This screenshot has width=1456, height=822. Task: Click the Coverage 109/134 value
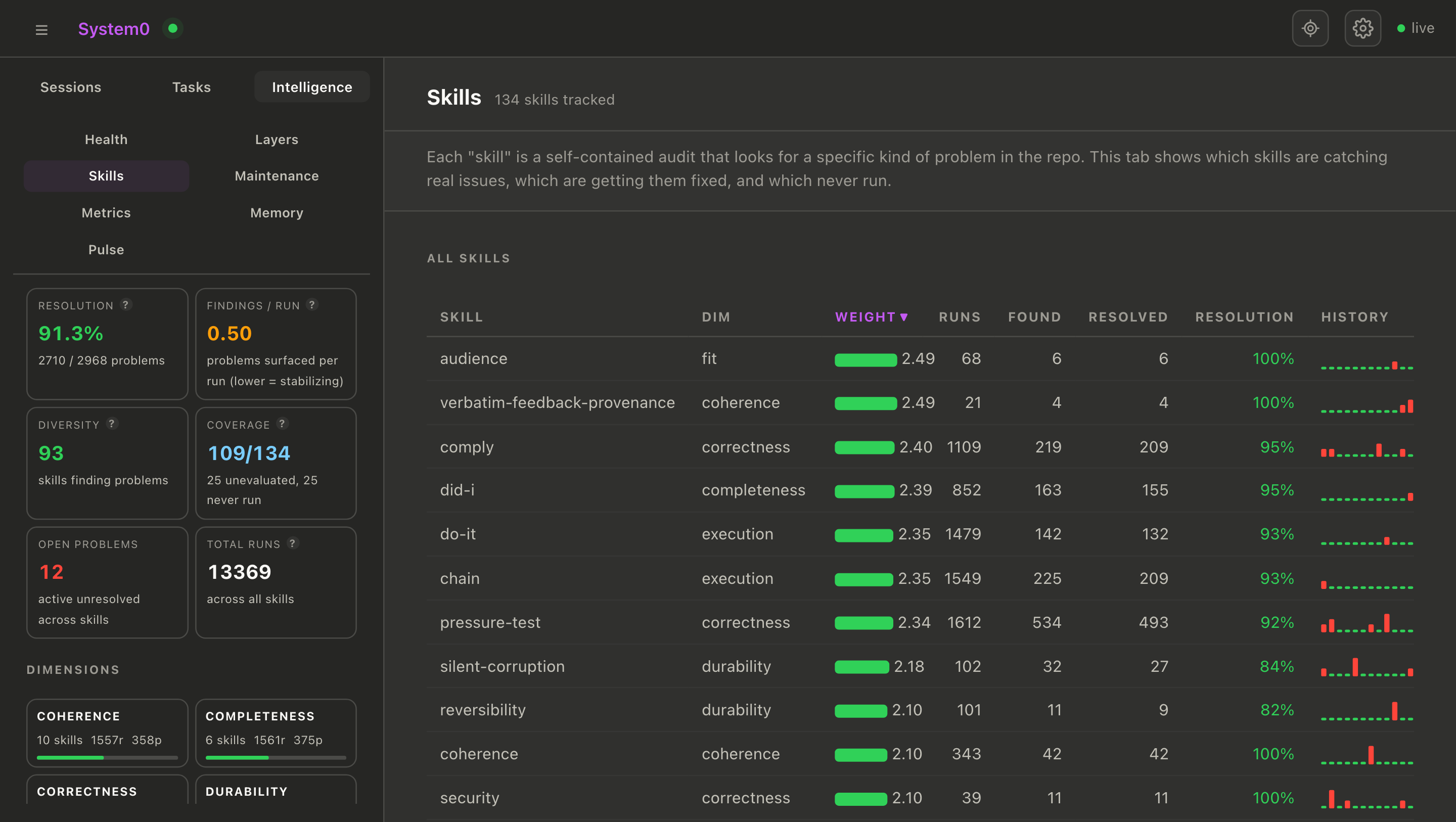click(249, 453)
